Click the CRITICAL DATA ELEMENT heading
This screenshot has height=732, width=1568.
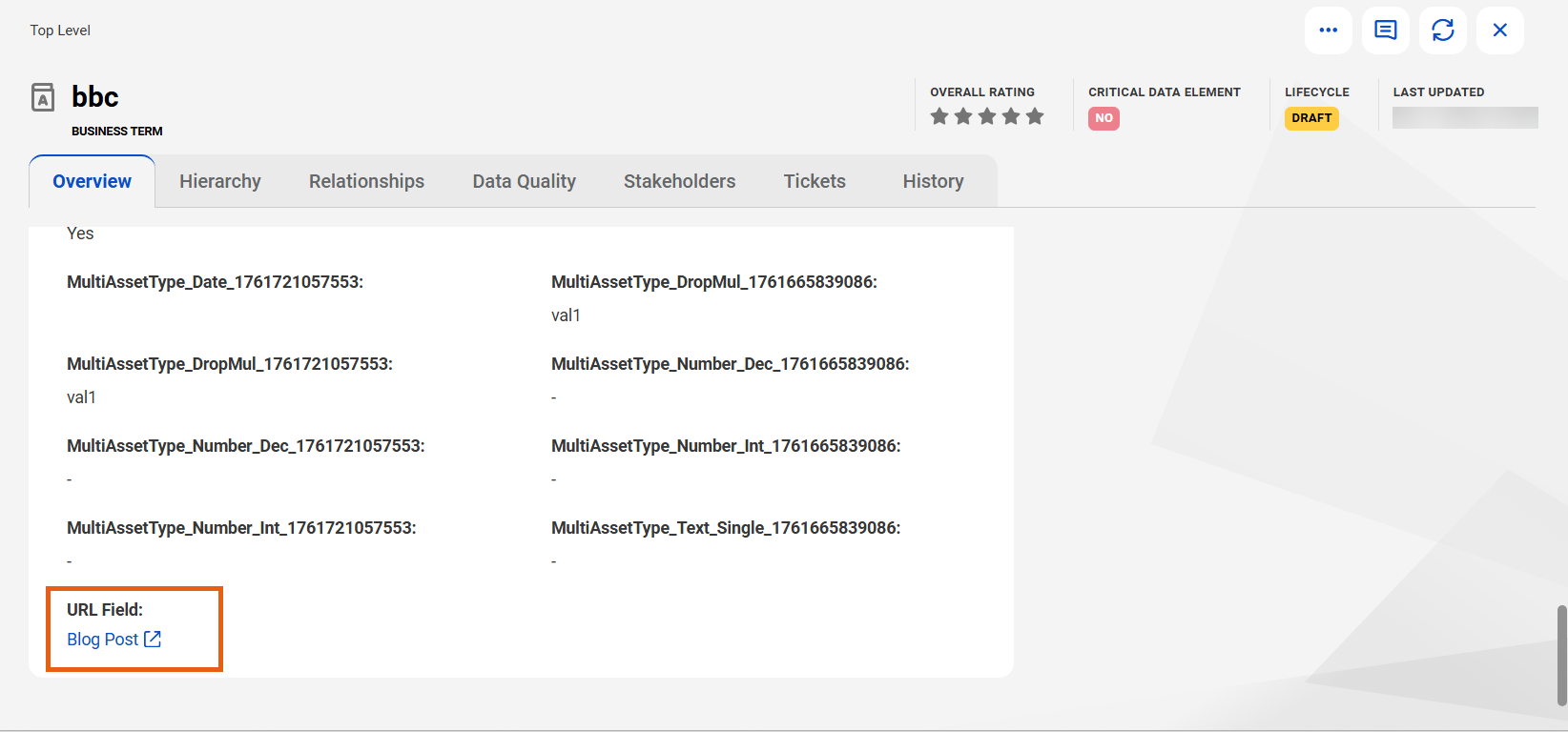[x=1165, y=92]
